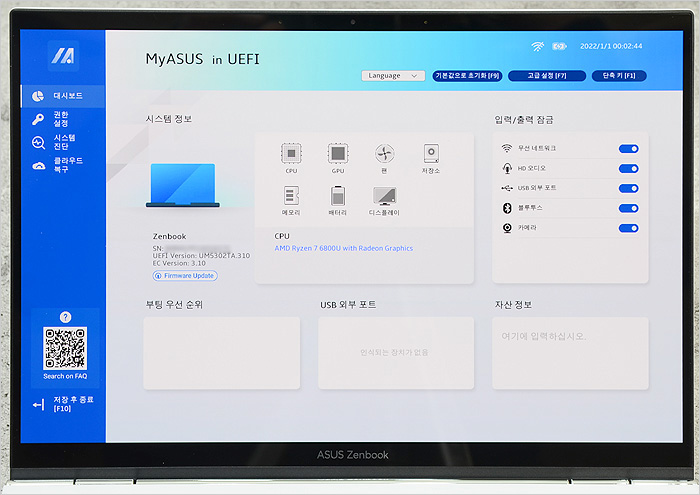Screen dimensions: 700x495
Task: Click the question mark help icon
Action: 66,317
